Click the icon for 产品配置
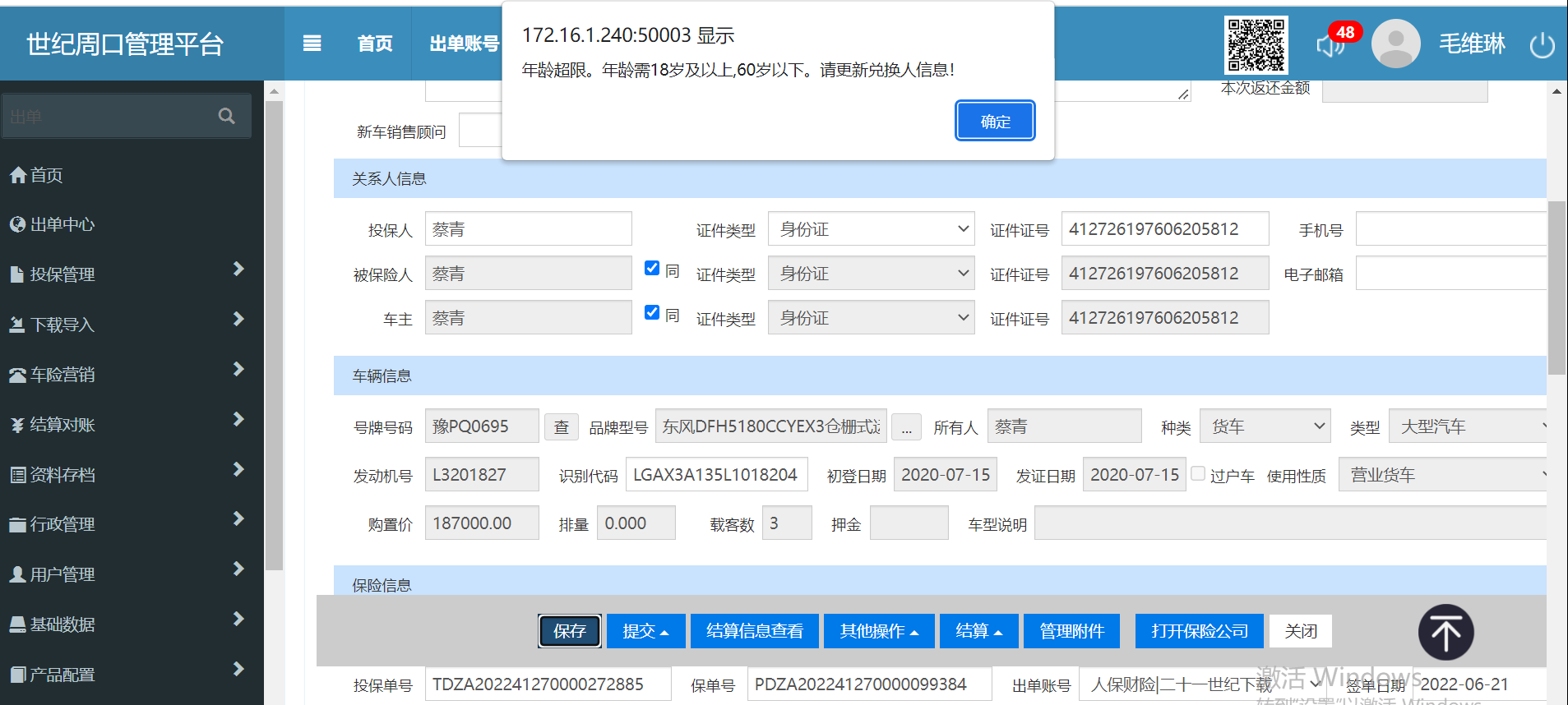The width and height of the screenshot is (1568, 705). click(x=18, y=675)
